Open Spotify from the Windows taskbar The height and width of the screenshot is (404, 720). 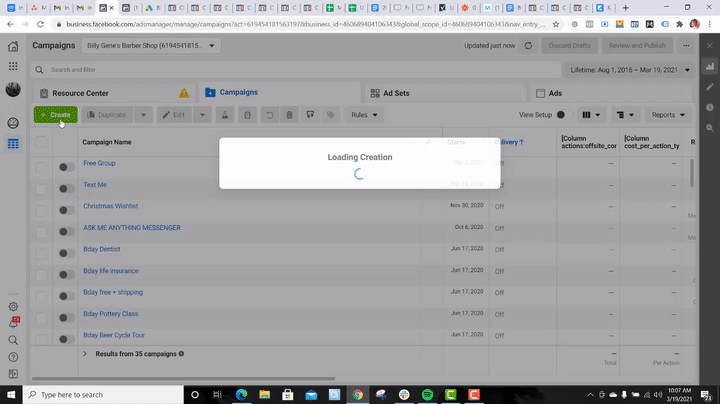(428, 394)
